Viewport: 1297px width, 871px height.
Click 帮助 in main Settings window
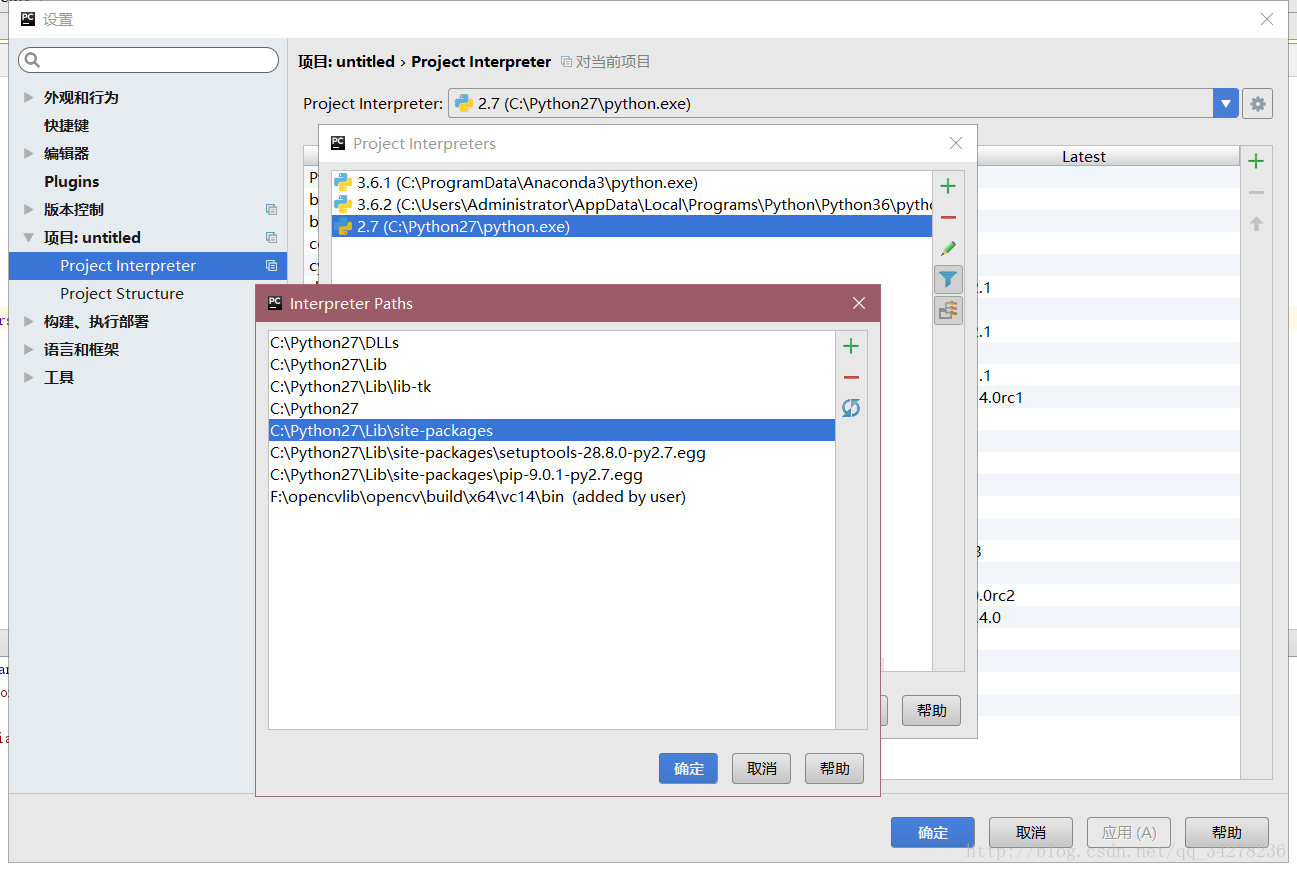point(1226,832)
